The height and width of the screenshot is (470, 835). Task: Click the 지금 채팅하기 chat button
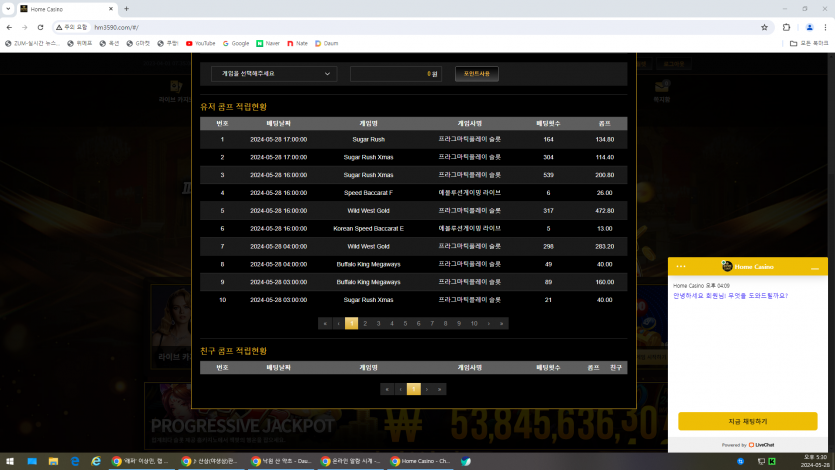(748, 421)
